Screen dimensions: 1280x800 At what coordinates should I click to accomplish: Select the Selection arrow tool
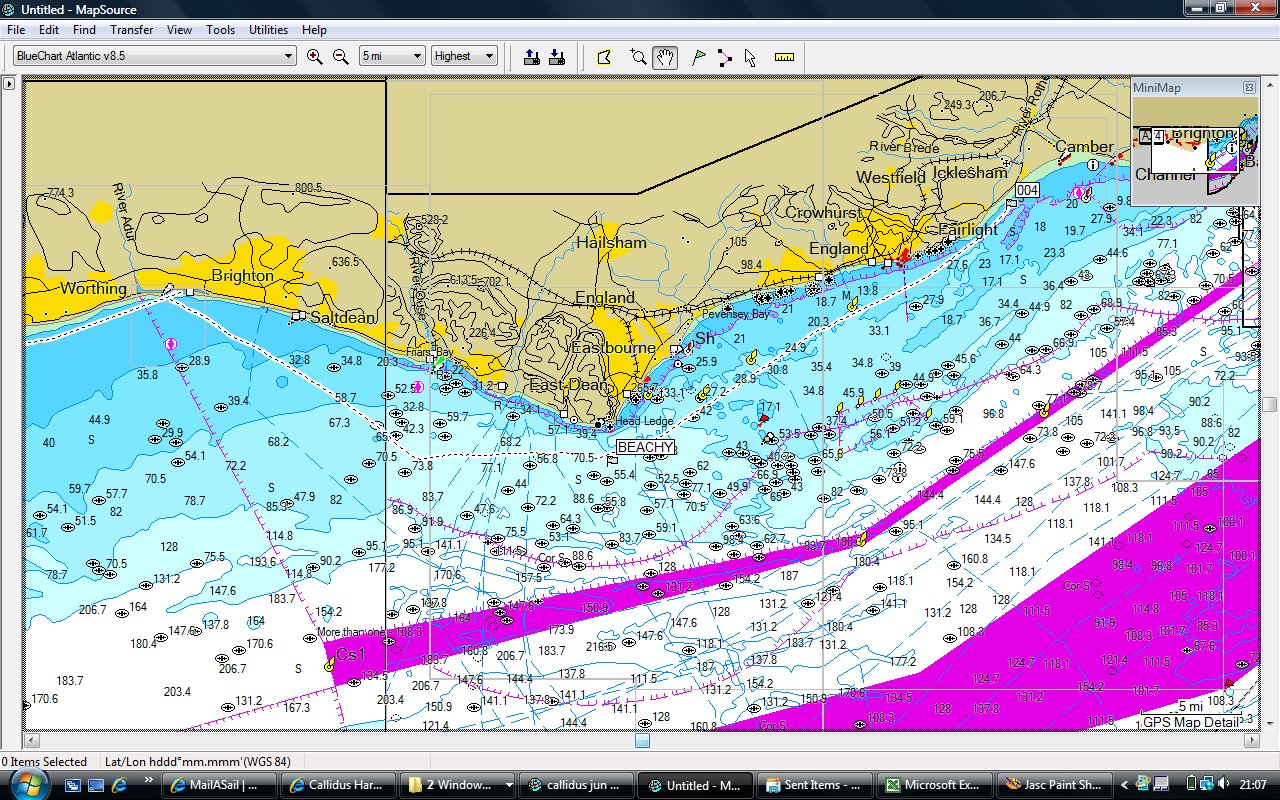pyautogui.click(x=750, y=57)
